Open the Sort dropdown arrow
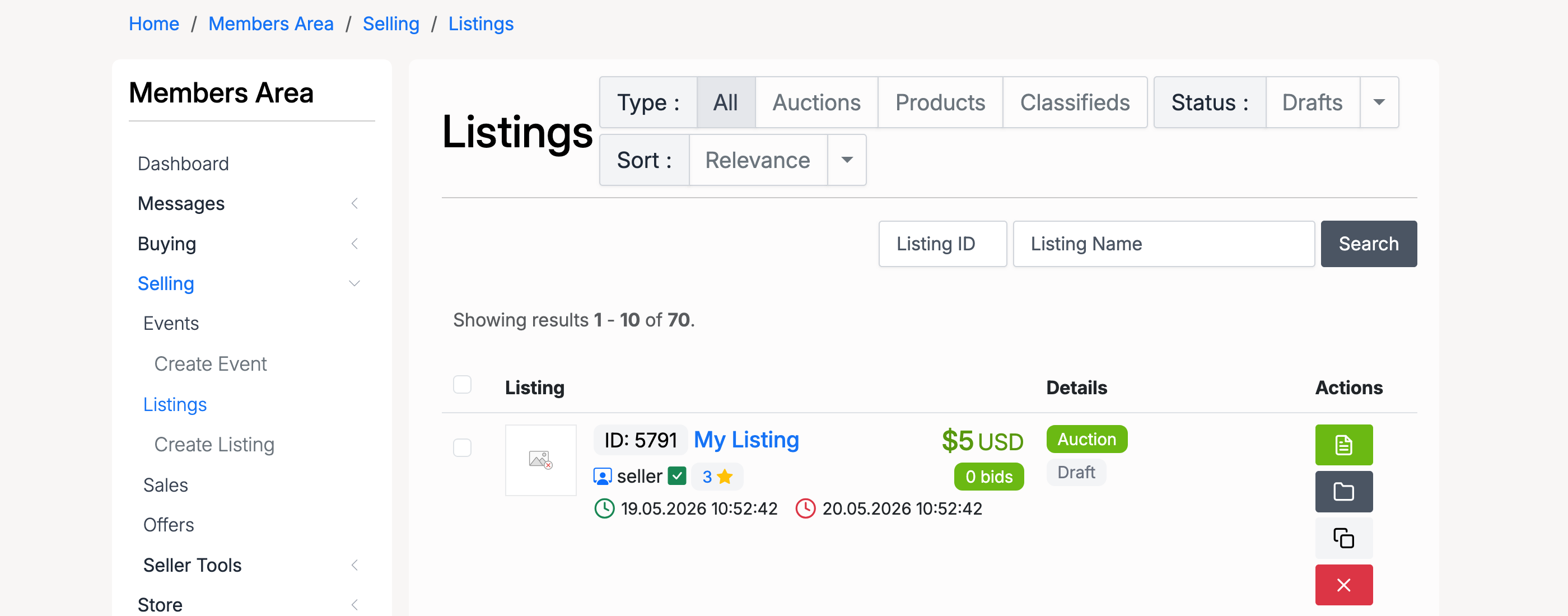Screen dimensions: 1568x616 click(846, 160)
